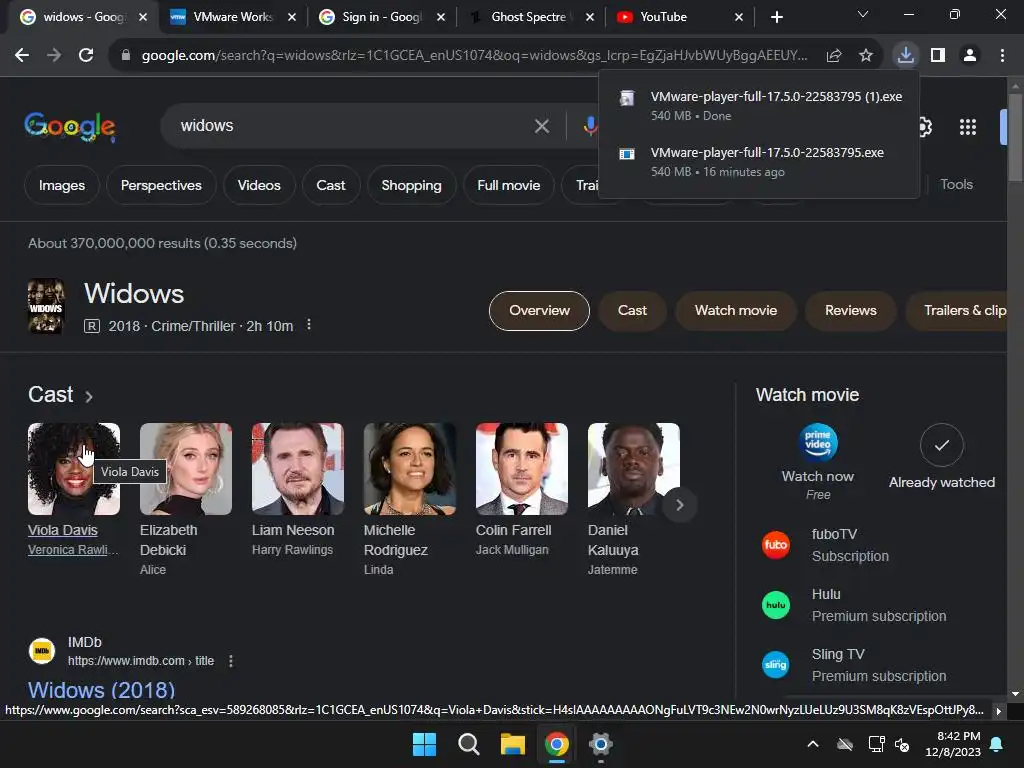Viewport: 1024px width, 768px height.
Task: Click Elizabeth Debicki's cast photo
Action: click(x=185, y=469)
